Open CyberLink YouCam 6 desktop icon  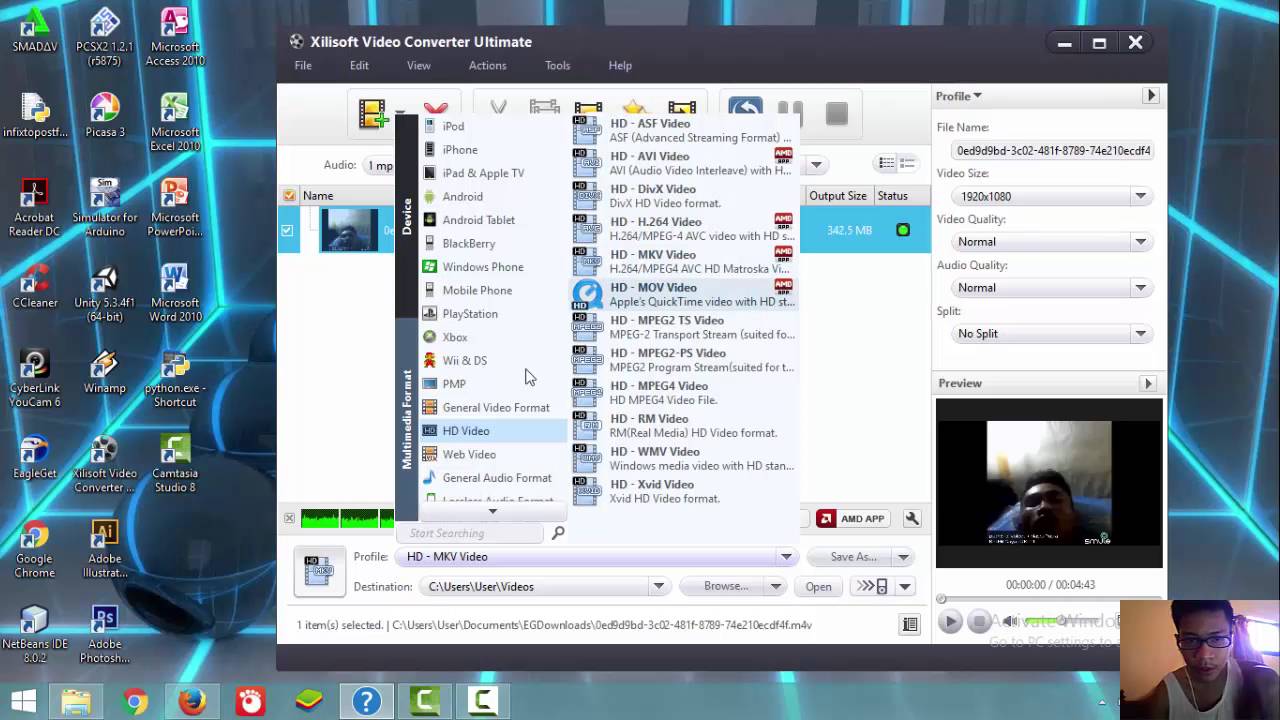[x=35, y=378]
